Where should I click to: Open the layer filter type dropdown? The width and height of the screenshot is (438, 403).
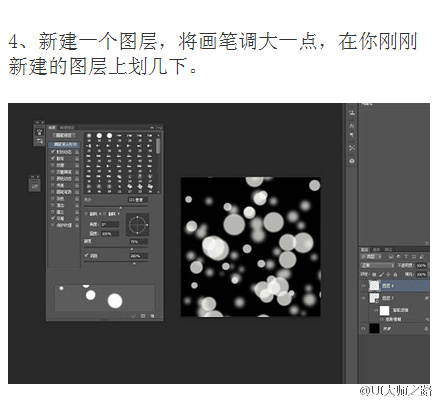[371, 257]
